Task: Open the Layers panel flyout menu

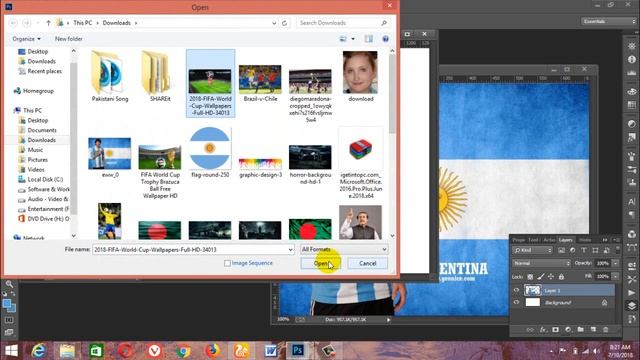Action: click(617, 240)
